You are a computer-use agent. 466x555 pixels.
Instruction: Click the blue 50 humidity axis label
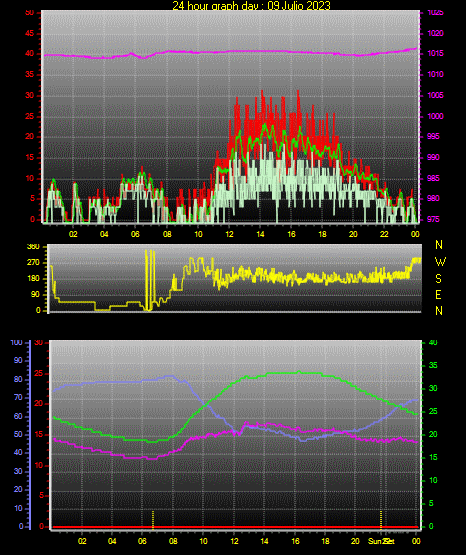pyautogui.click(x=18, y=434)
